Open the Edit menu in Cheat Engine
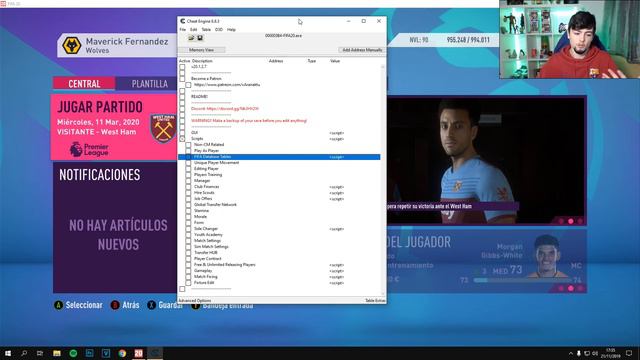This screenshot has height=360, width=640. (193, 30)
